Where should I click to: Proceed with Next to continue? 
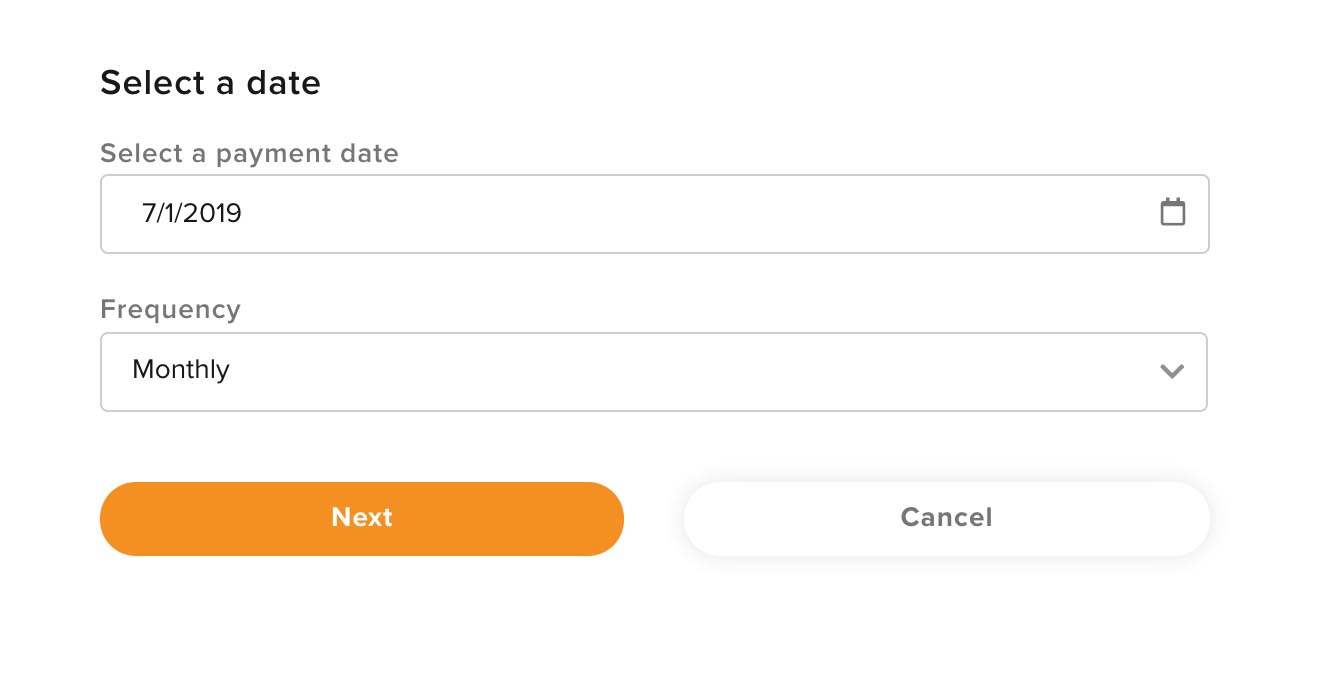362,518
